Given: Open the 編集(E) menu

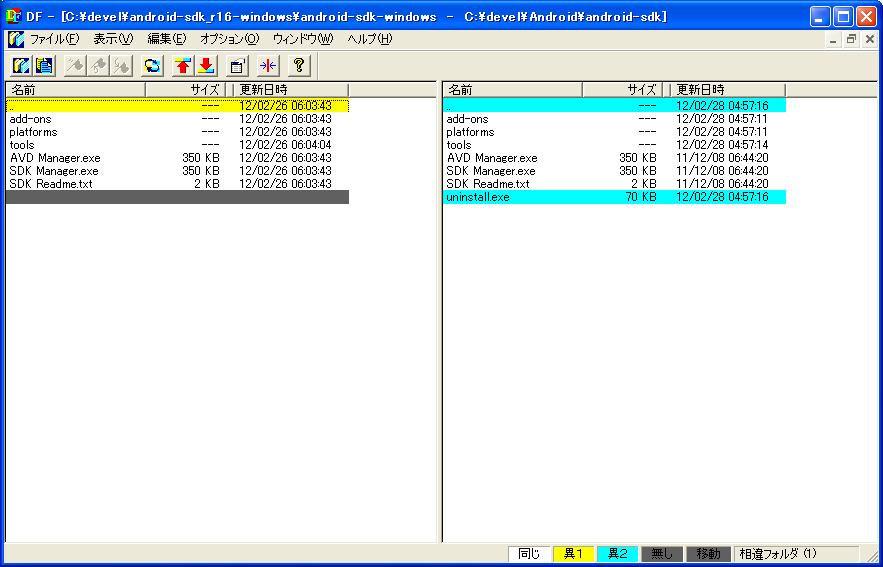Looking at the screenshot, I should click(166, 39).
